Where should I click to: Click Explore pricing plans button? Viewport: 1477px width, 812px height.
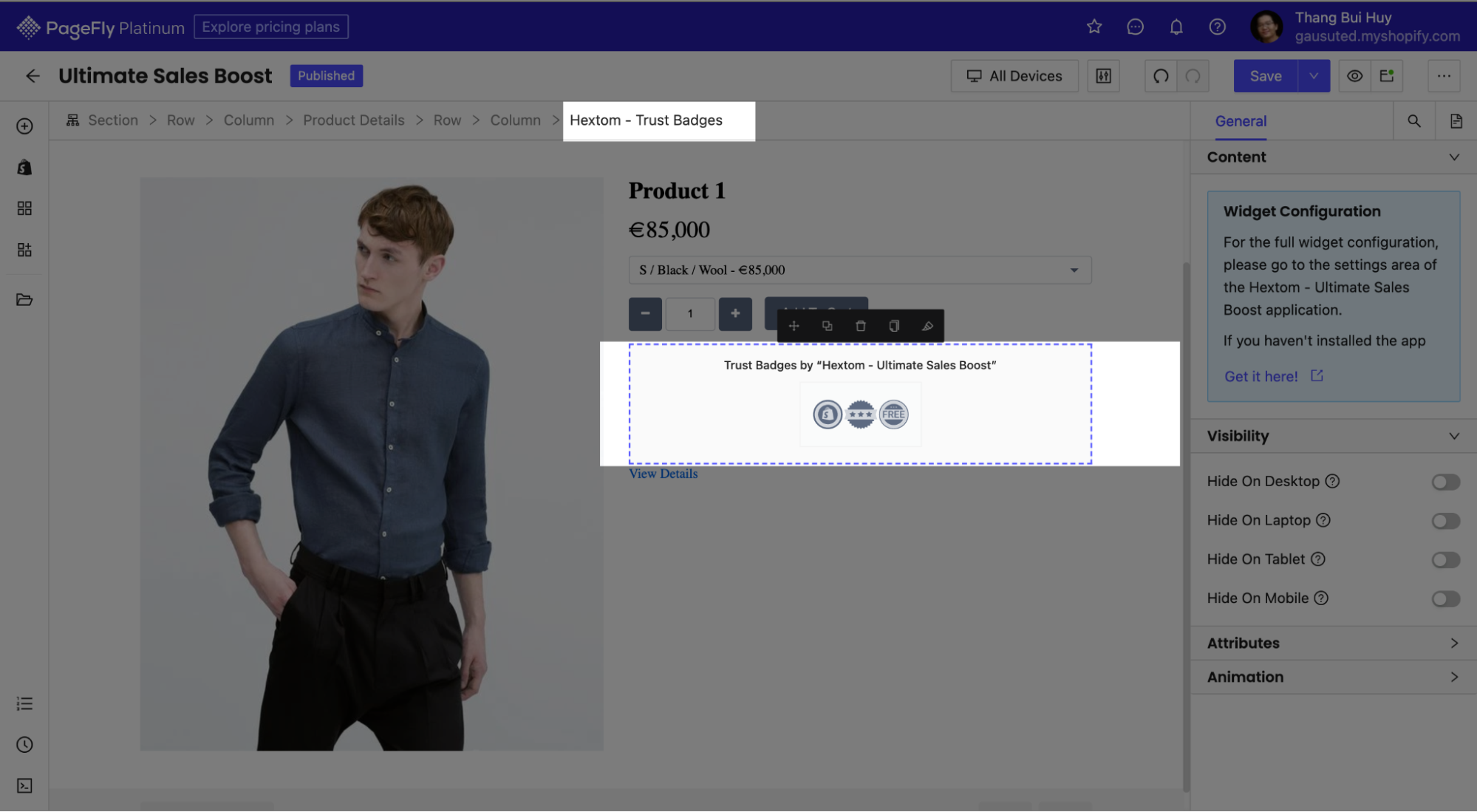(270, 27)
